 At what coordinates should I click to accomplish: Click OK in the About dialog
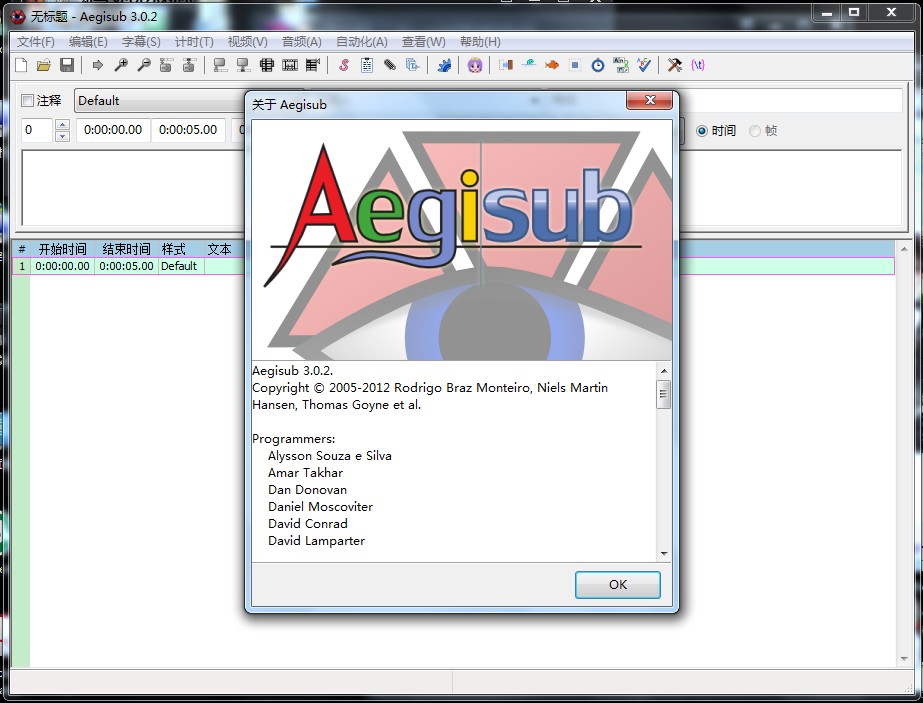[617, 585]
